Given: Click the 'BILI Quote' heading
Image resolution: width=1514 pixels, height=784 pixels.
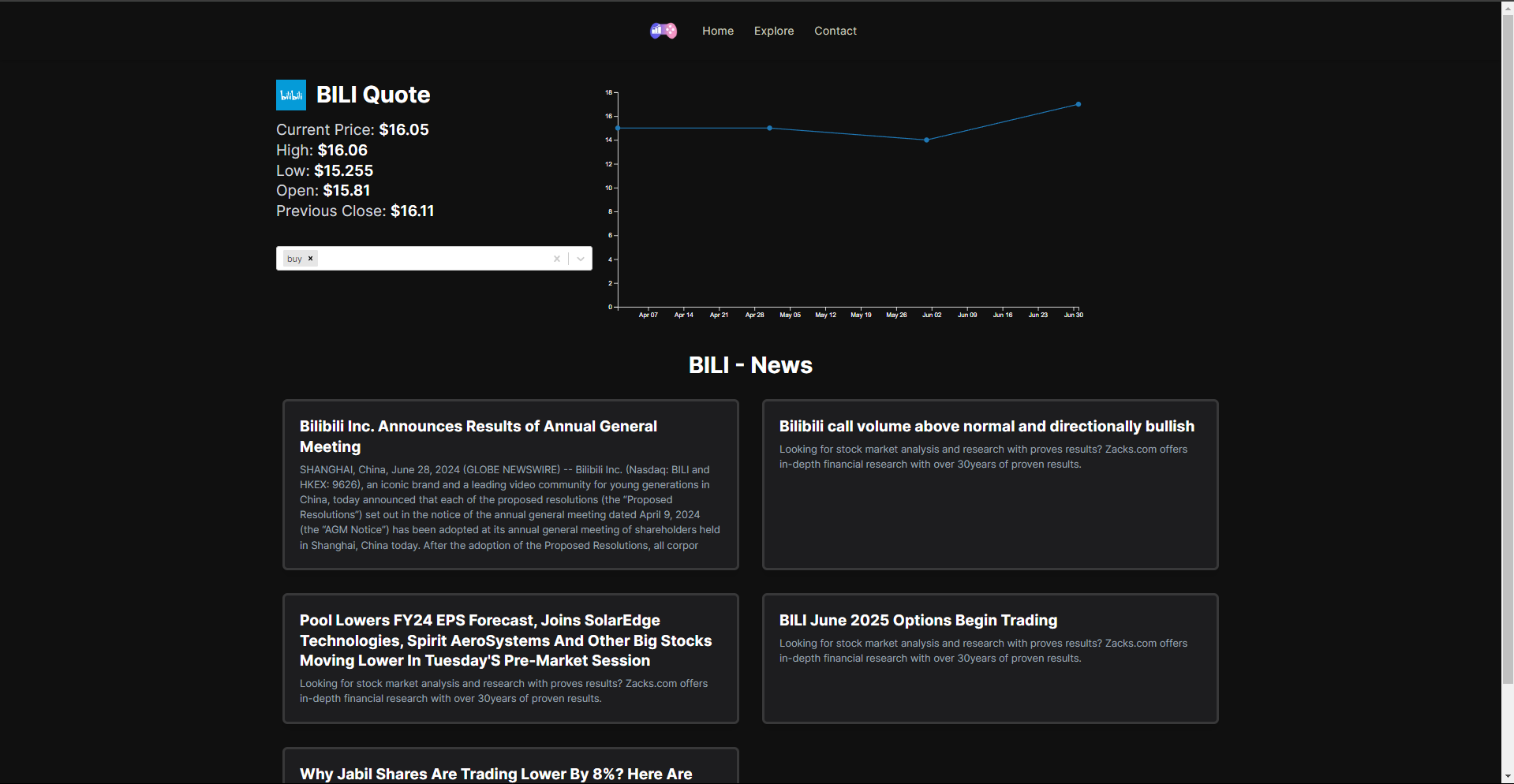Looking at the screenshot, I should 373,95.
